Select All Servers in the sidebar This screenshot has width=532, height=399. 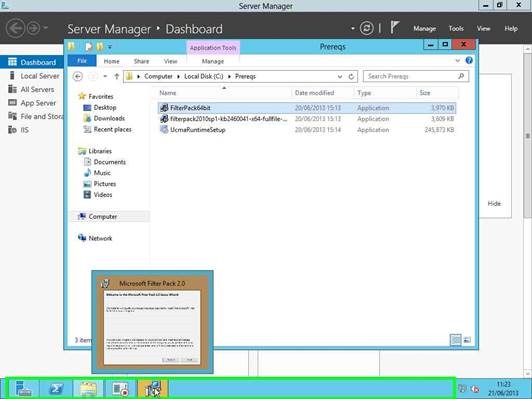click(32, 89)
